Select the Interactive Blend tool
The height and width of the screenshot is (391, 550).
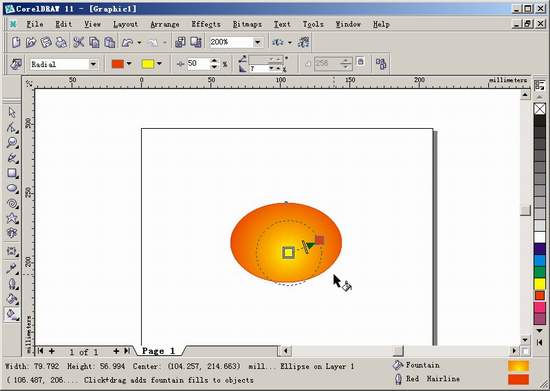click(x=12, y=251)
